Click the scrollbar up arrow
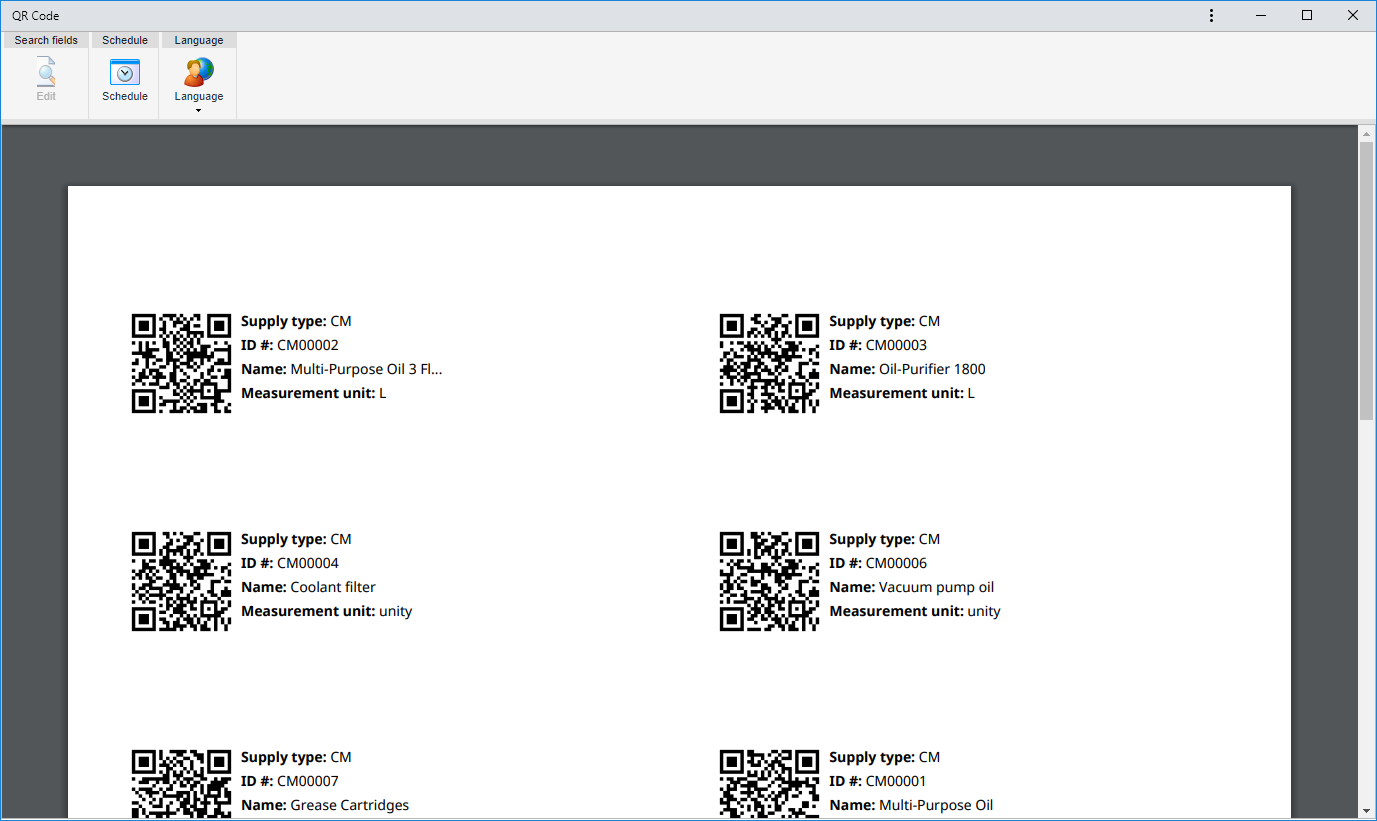1377x821 pixels. (1366, 133)
